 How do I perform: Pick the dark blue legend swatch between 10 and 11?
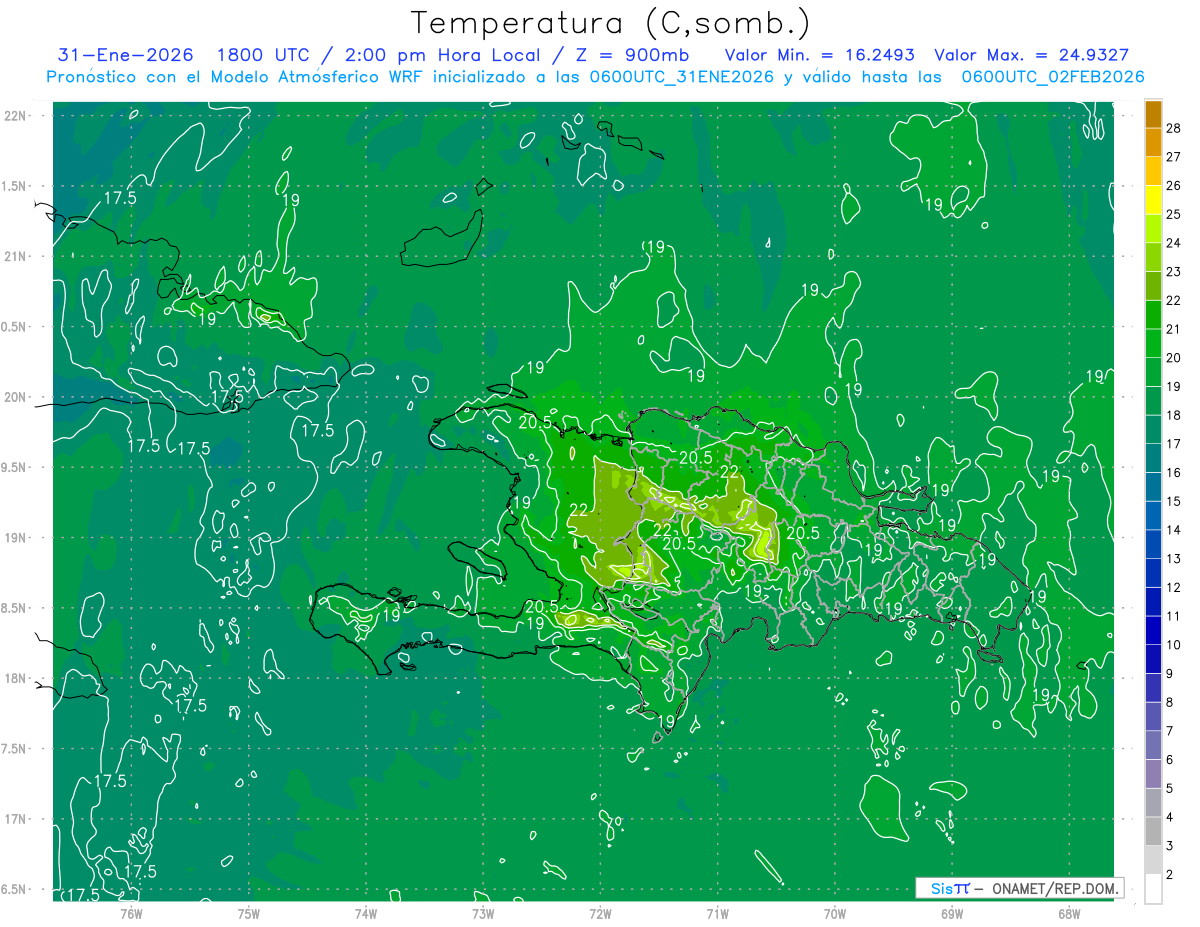tap(1153, 631)
